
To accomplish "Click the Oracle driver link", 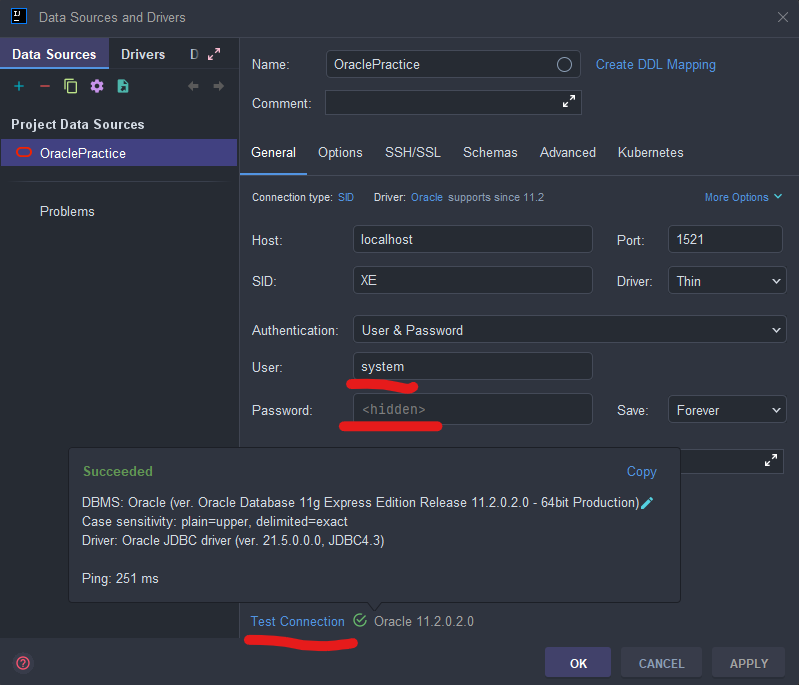I will 427,197.
